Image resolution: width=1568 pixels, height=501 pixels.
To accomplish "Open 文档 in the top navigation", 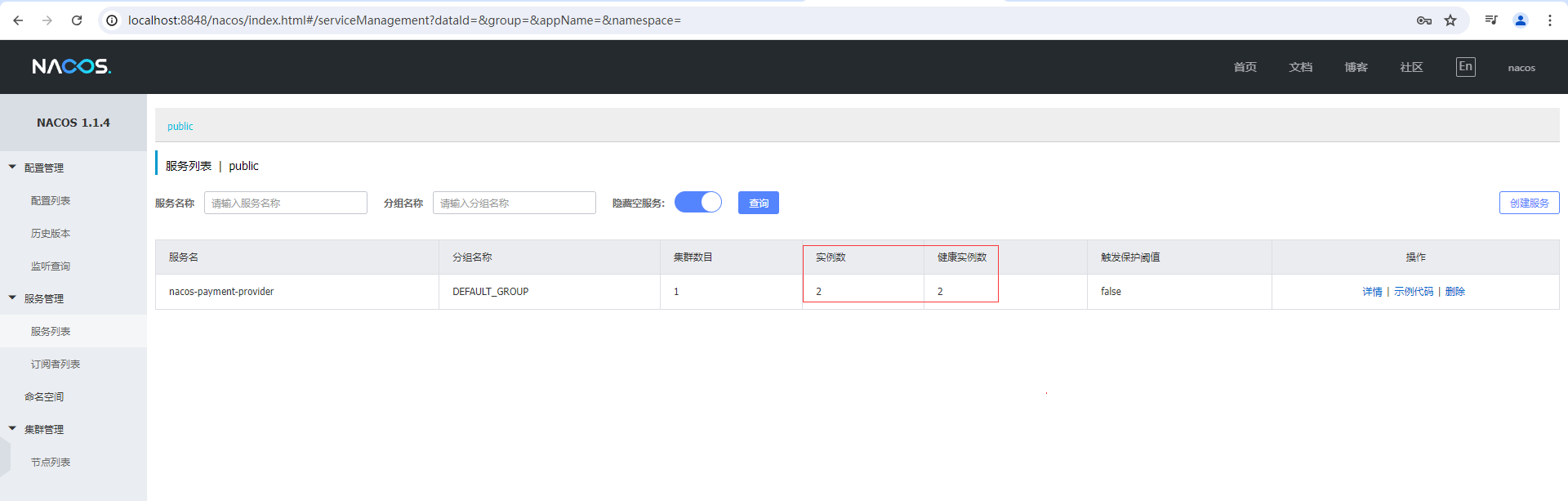I will (1301, 67).
